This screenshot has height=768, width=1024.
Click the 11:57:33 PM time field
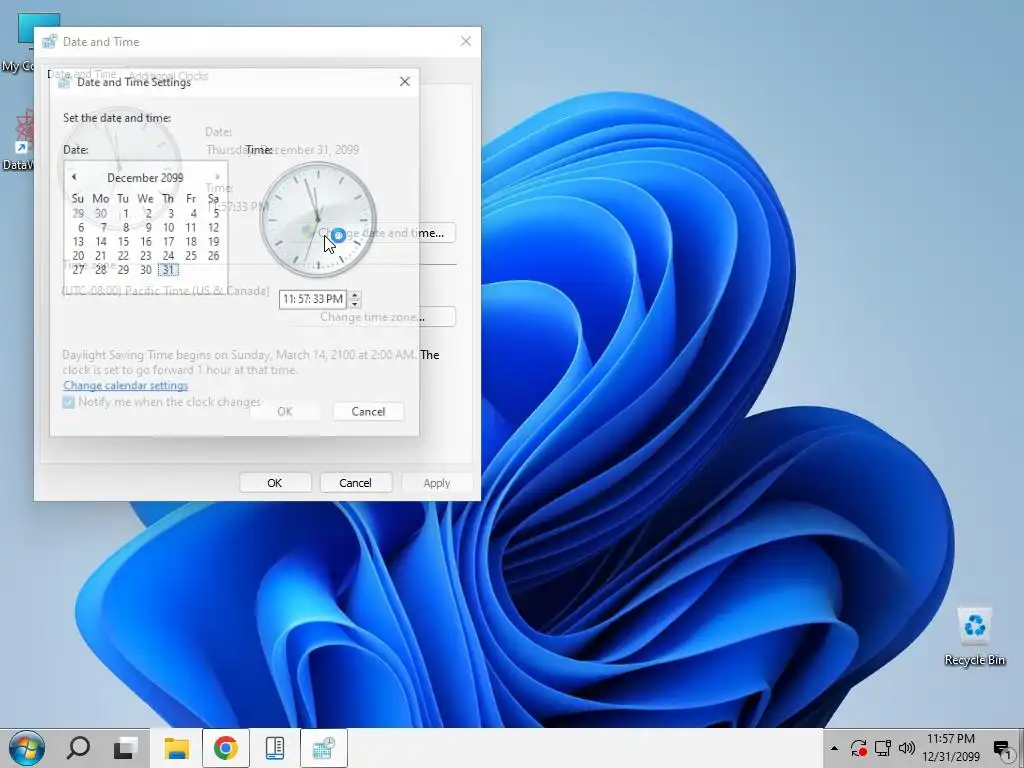313,299
